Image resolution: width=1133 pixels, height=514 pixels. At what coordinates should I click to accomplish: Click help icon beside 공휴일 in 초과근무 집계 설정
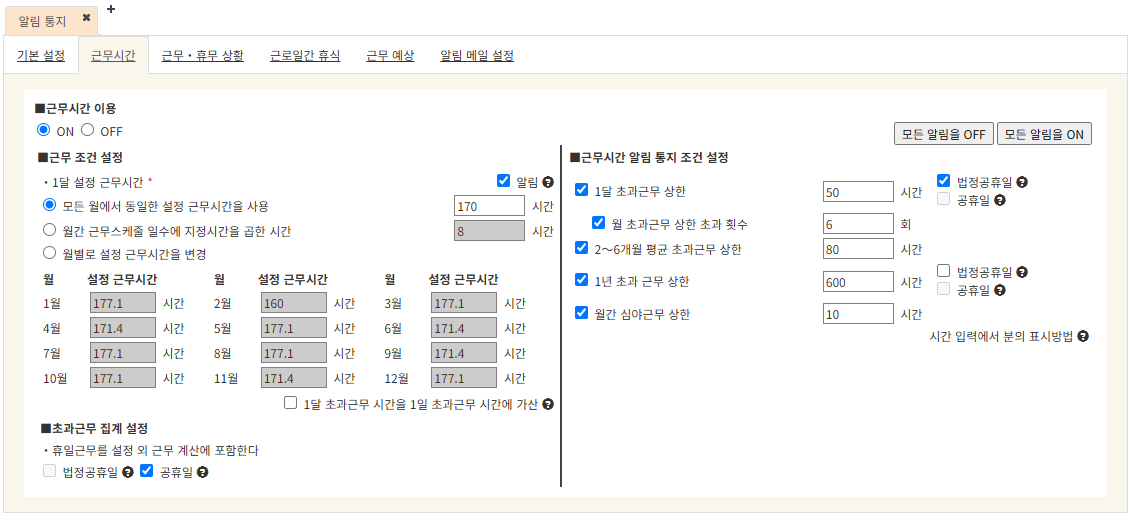202,472
